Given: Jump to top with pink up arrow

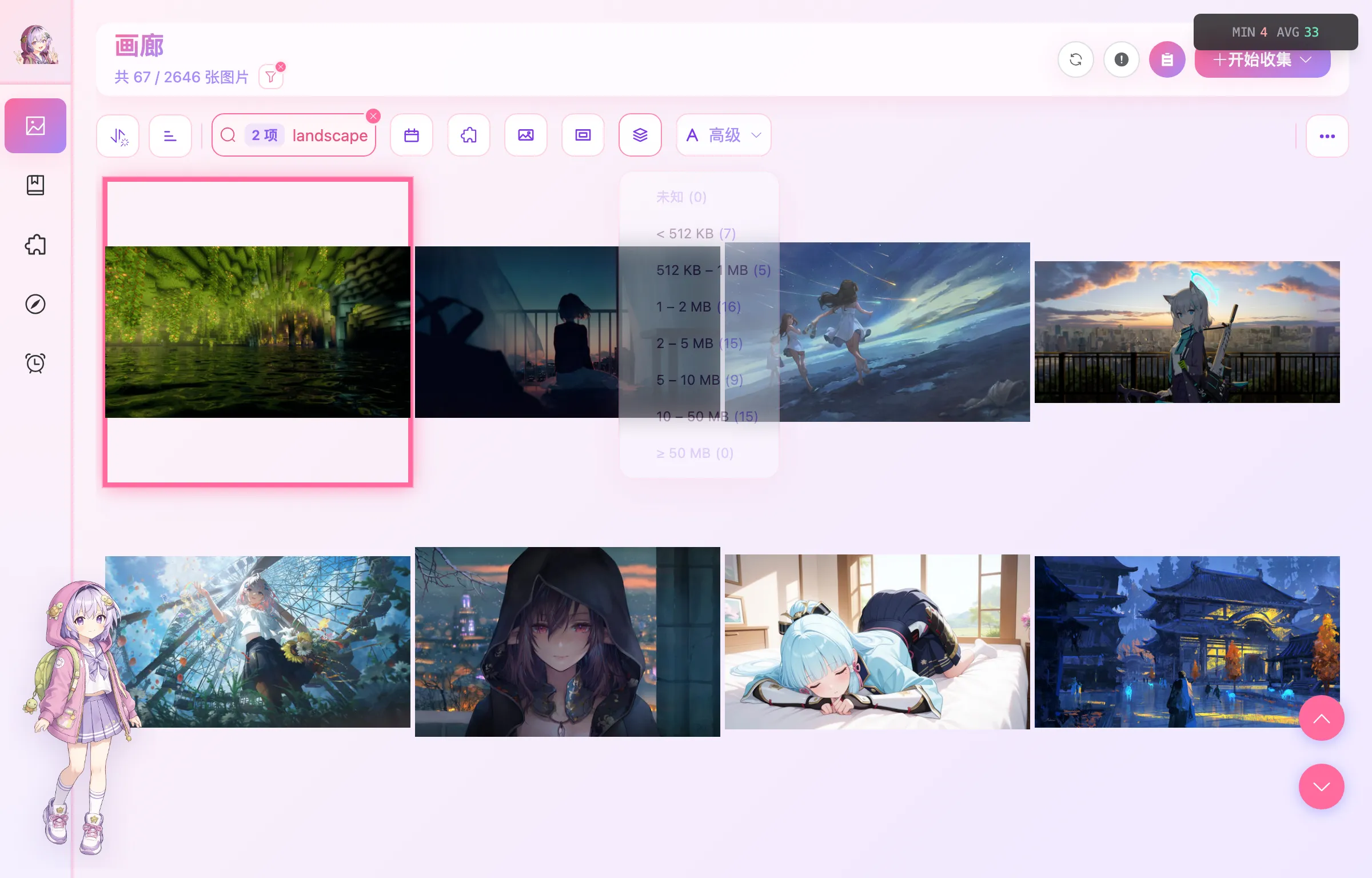Looking at the screenshot, I should (x=1322, y=718).
